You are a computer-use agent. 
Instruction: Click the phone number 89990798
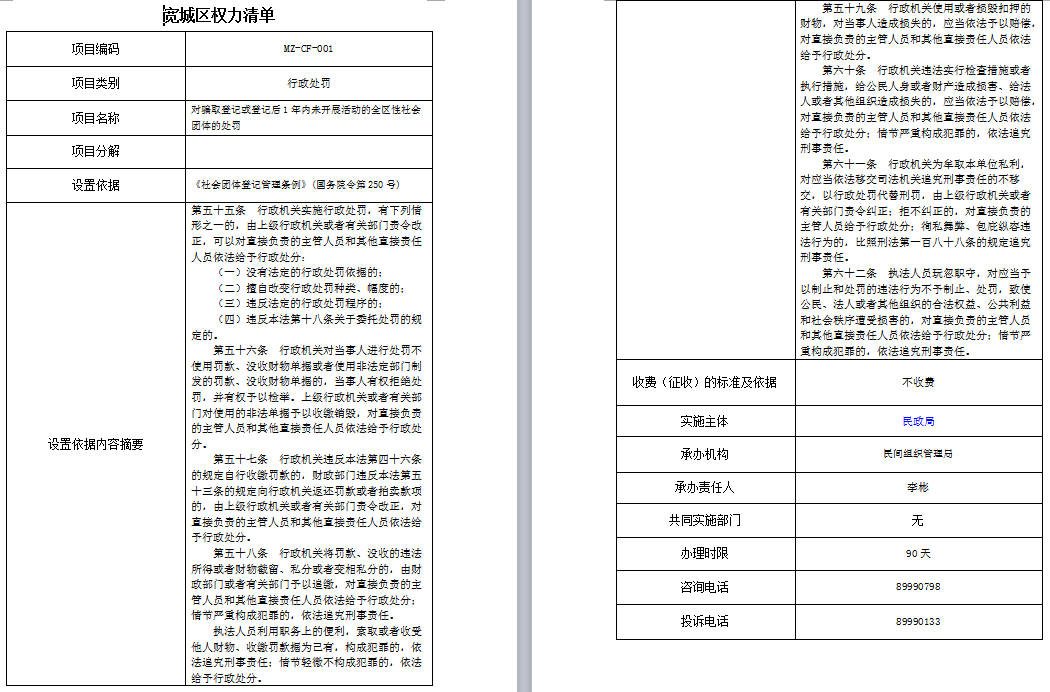[x=918, y=587]
